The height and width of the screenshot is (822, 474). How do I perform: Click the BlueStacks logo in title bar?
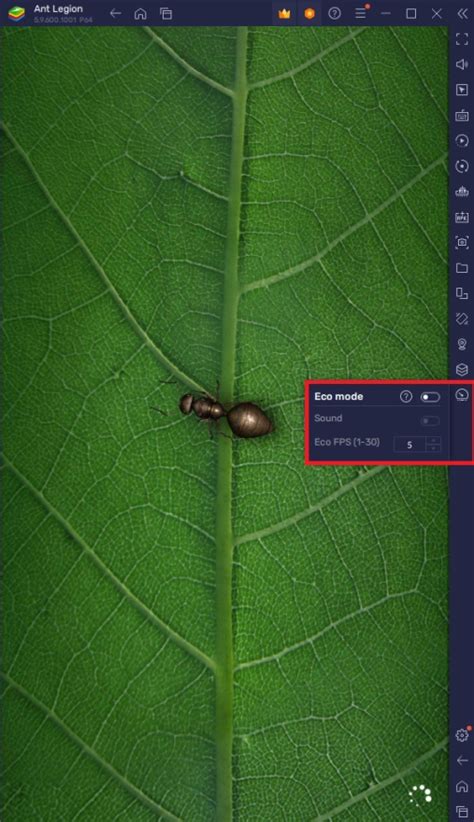pos(17,14)
